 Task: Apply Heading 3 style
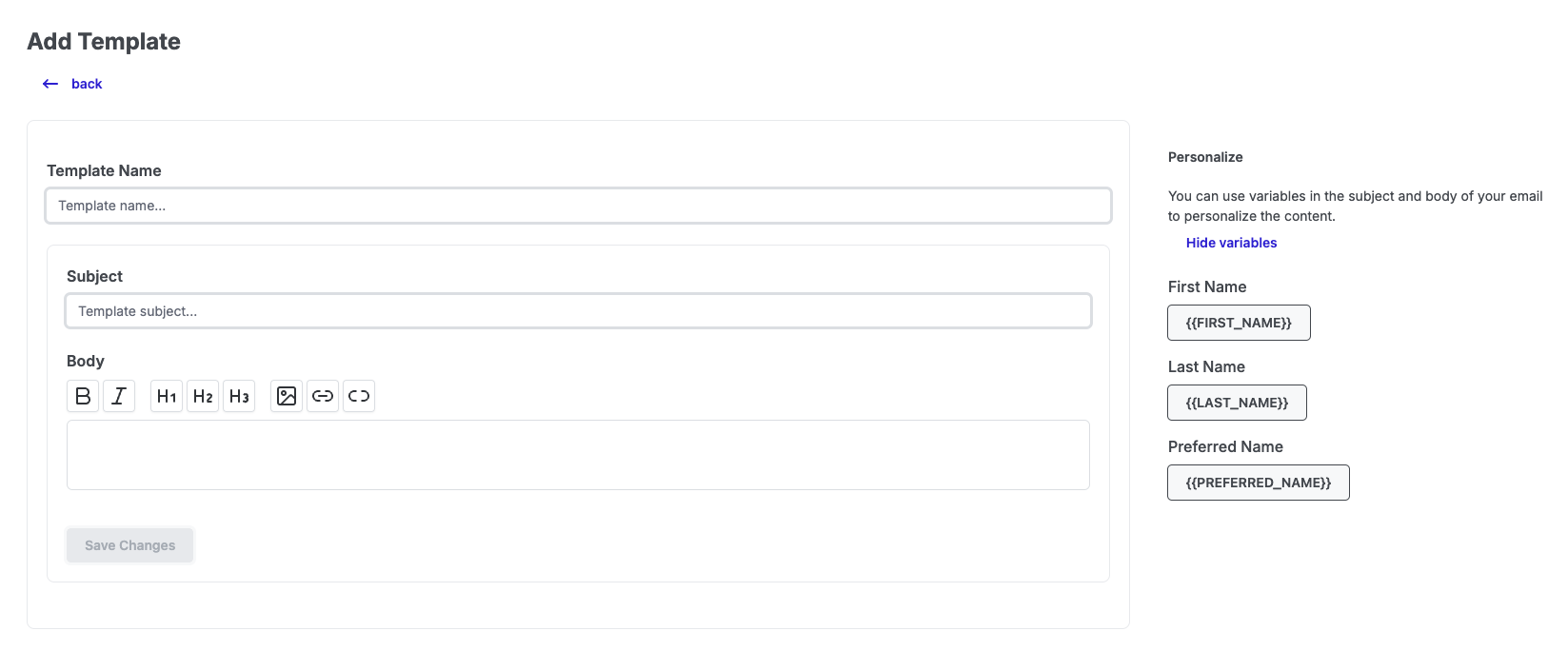click(x=239, y=396)
